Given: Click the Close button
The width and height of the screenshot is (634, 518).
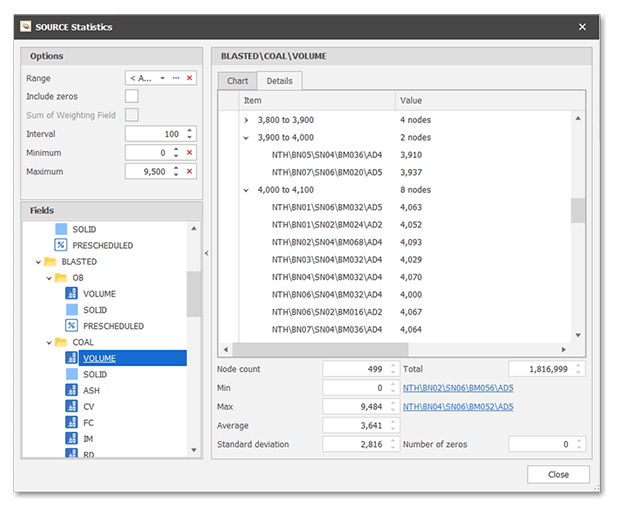Looking at the screenshot, I should click(x=558, y=474).
